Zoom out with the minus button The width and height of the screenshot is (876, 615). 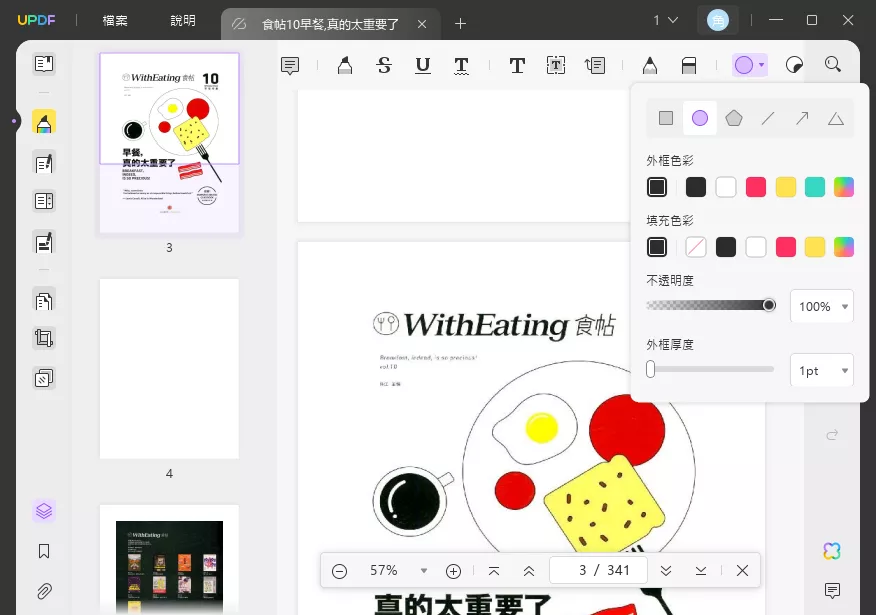coord(339,571)
